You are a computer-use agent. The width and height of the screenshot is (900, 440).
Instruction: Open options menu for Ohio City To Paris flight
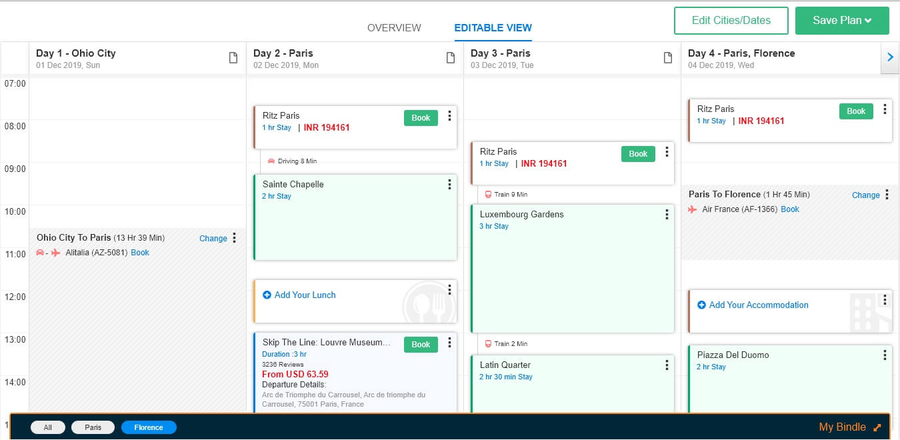pos(235,238)
